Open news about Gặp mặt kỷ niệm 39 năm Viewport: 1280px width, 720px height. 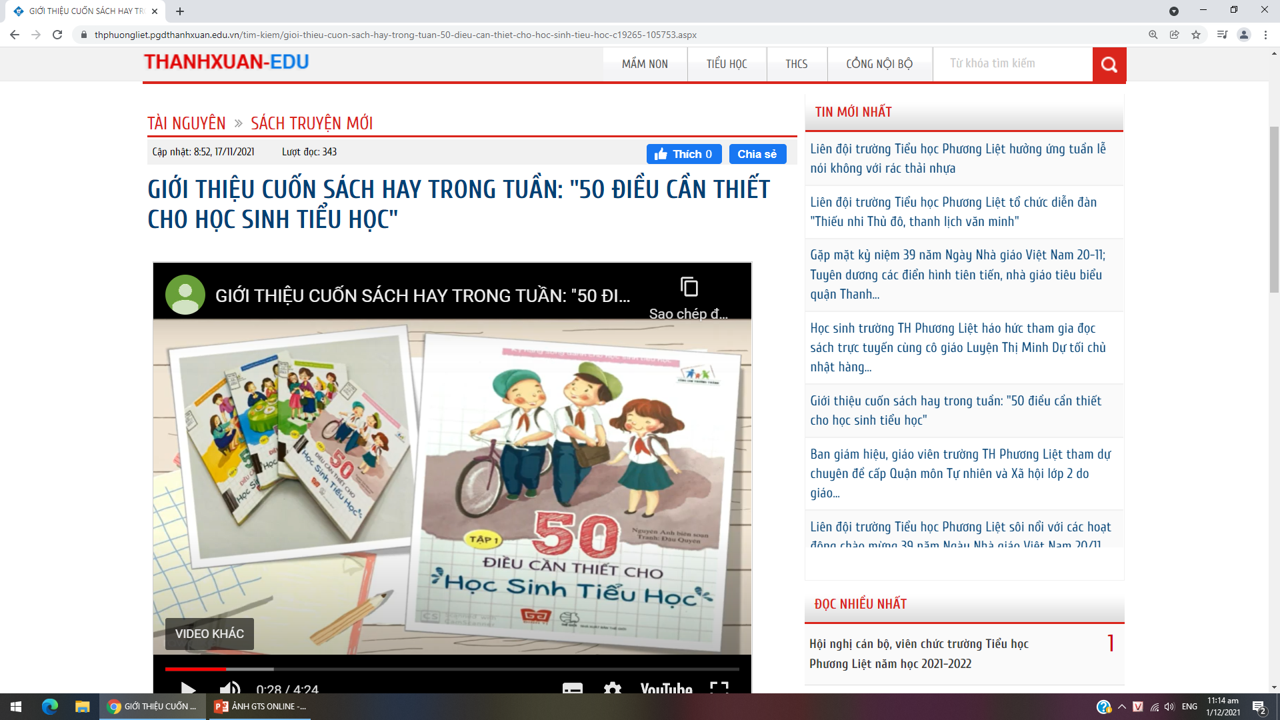coord(958,275)
